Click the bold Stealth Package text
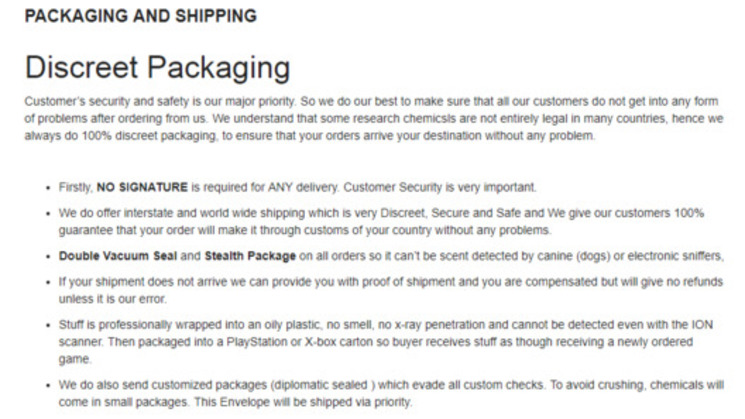 point(248,255)
